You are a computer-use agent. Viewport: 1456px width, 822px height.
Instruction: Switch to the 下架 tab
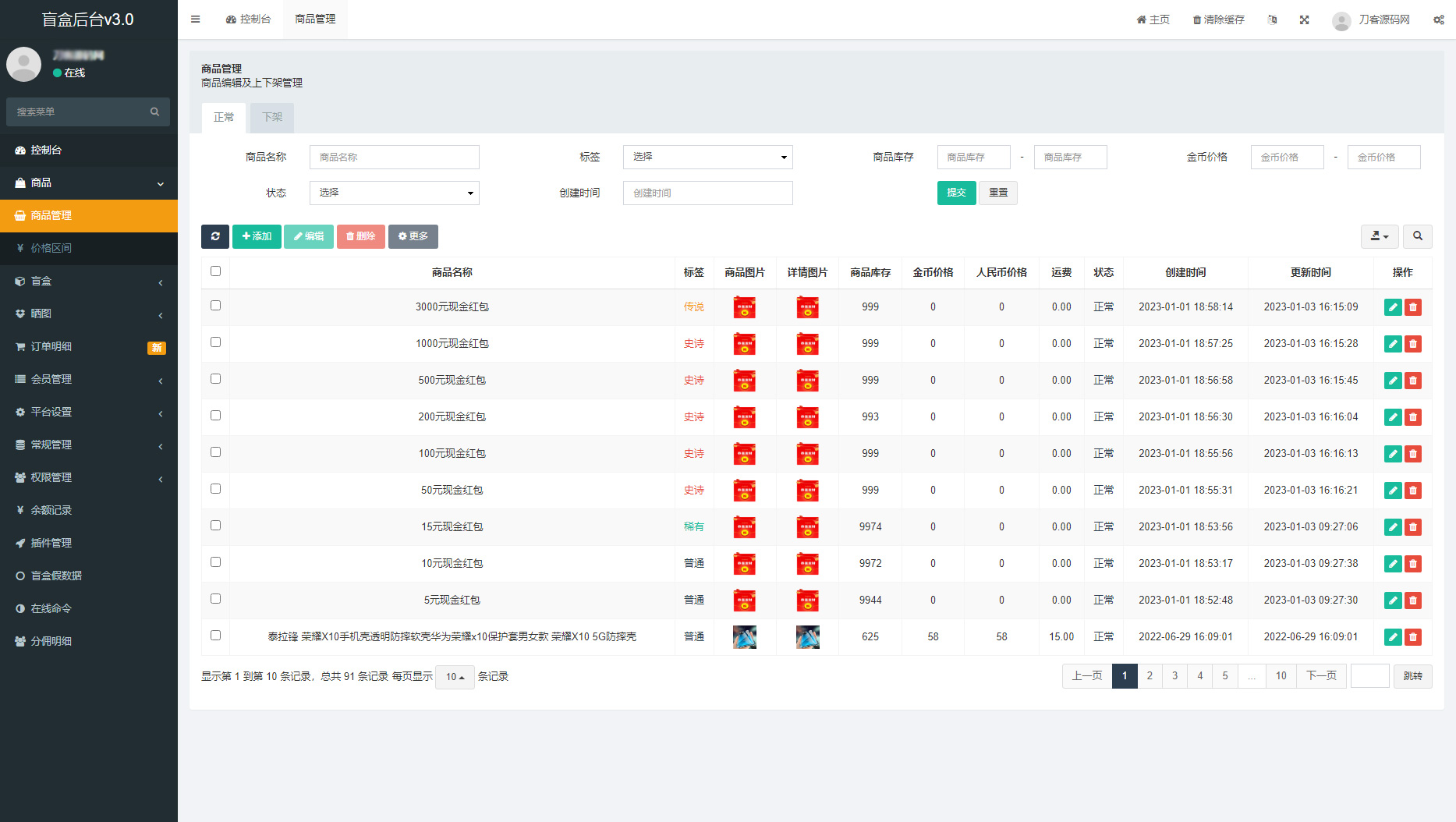coord(272,118)
